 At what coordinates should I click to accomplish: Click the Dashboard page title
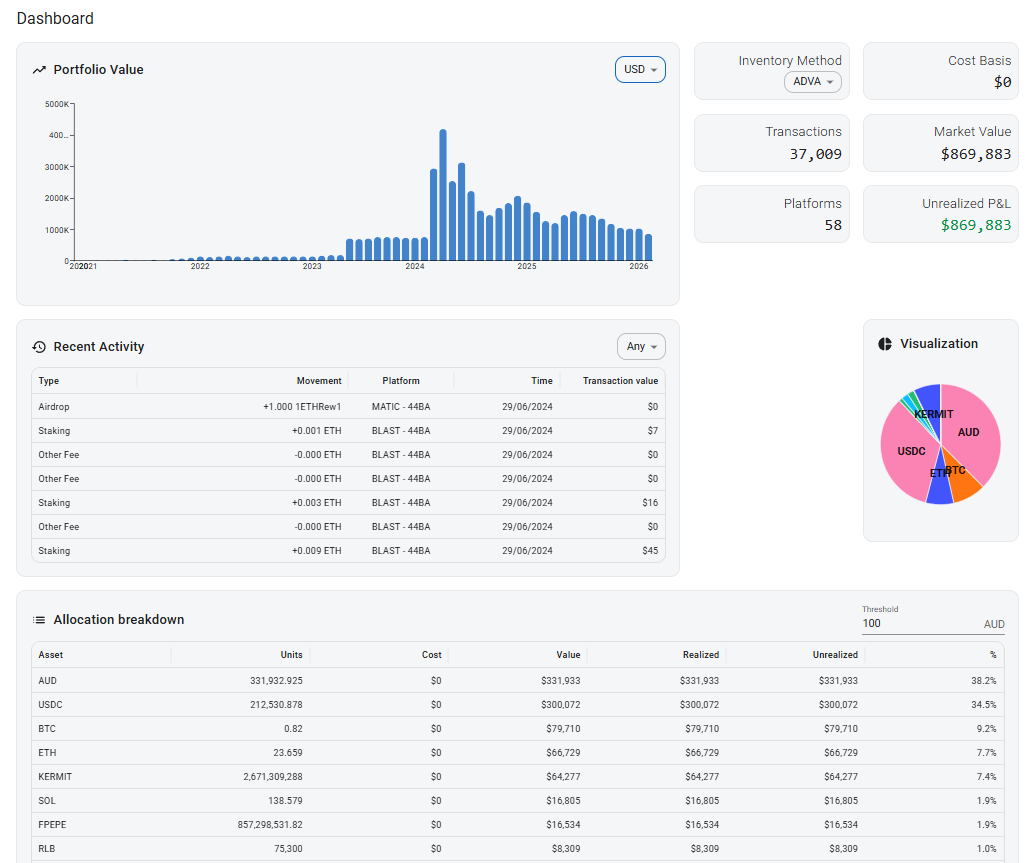pyautogui.click(x=55, y=18)
